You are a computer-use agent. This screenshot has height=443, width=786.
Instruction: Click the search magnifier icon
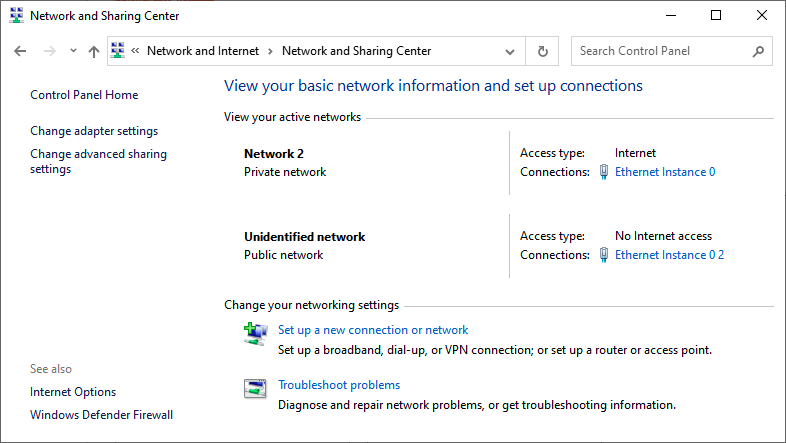tap(758, 51)
